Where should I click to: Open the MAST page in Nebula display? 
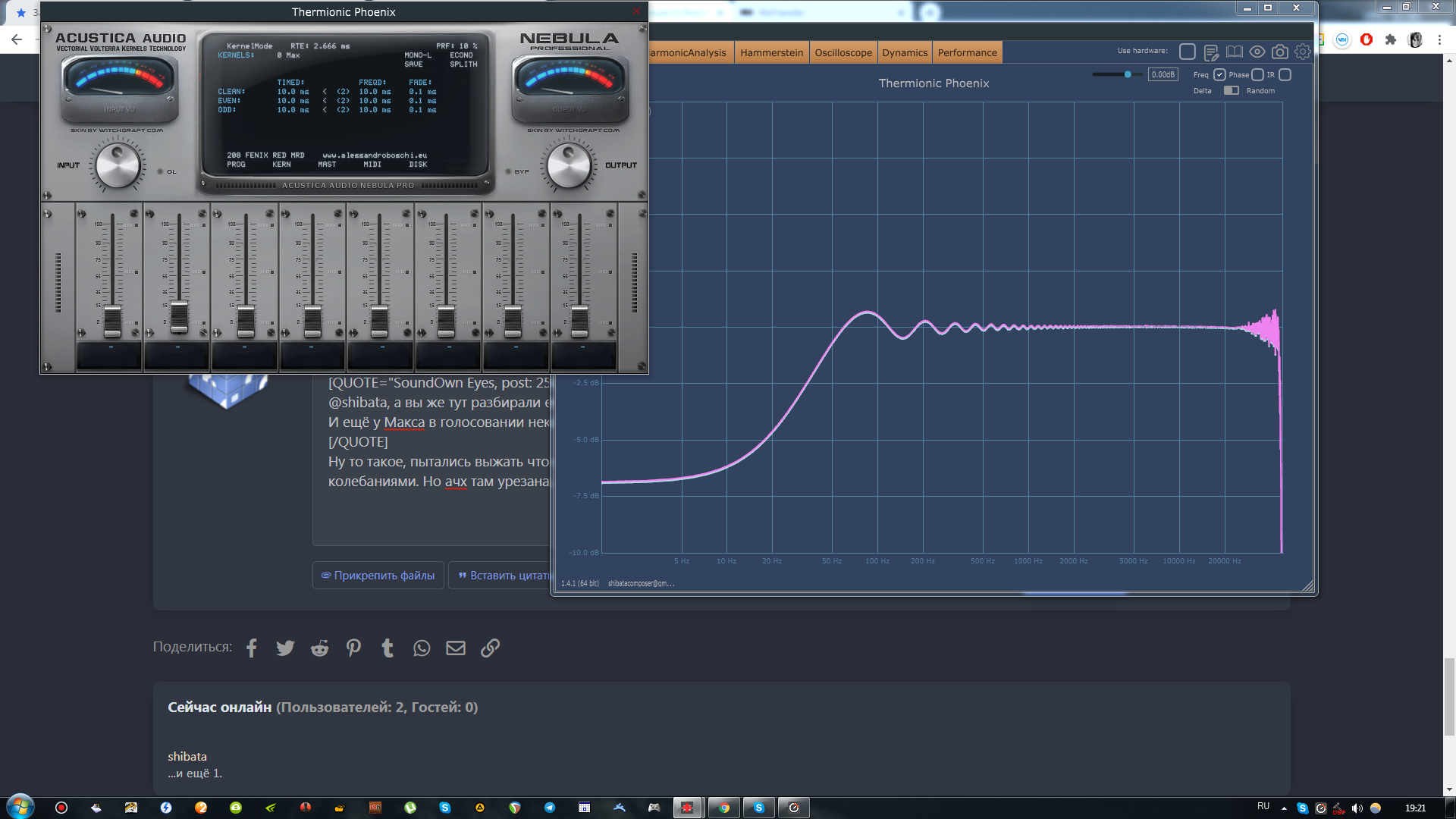tap(327, 165)
